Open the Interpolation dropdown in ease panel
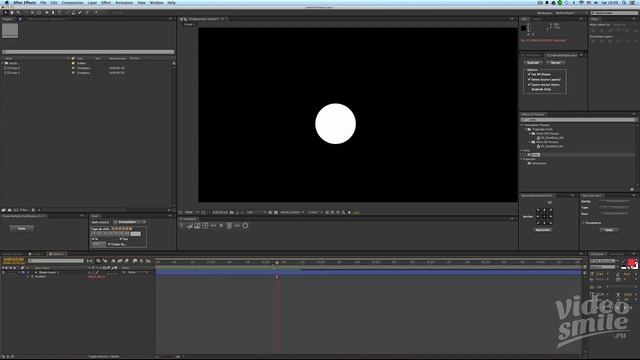640x360 pixels. point(129,222)
